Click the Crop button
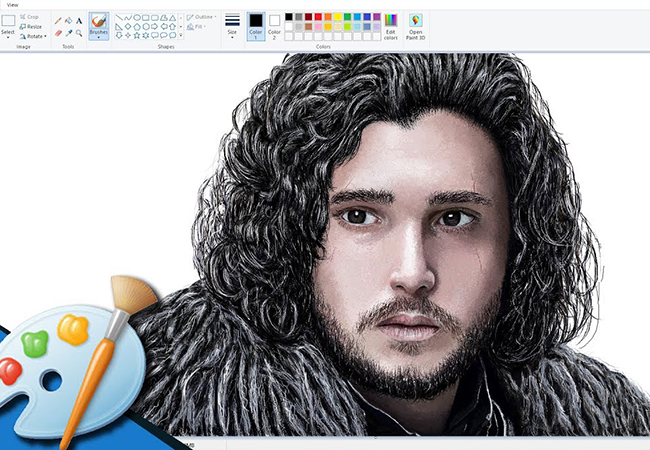 (29, 17)
